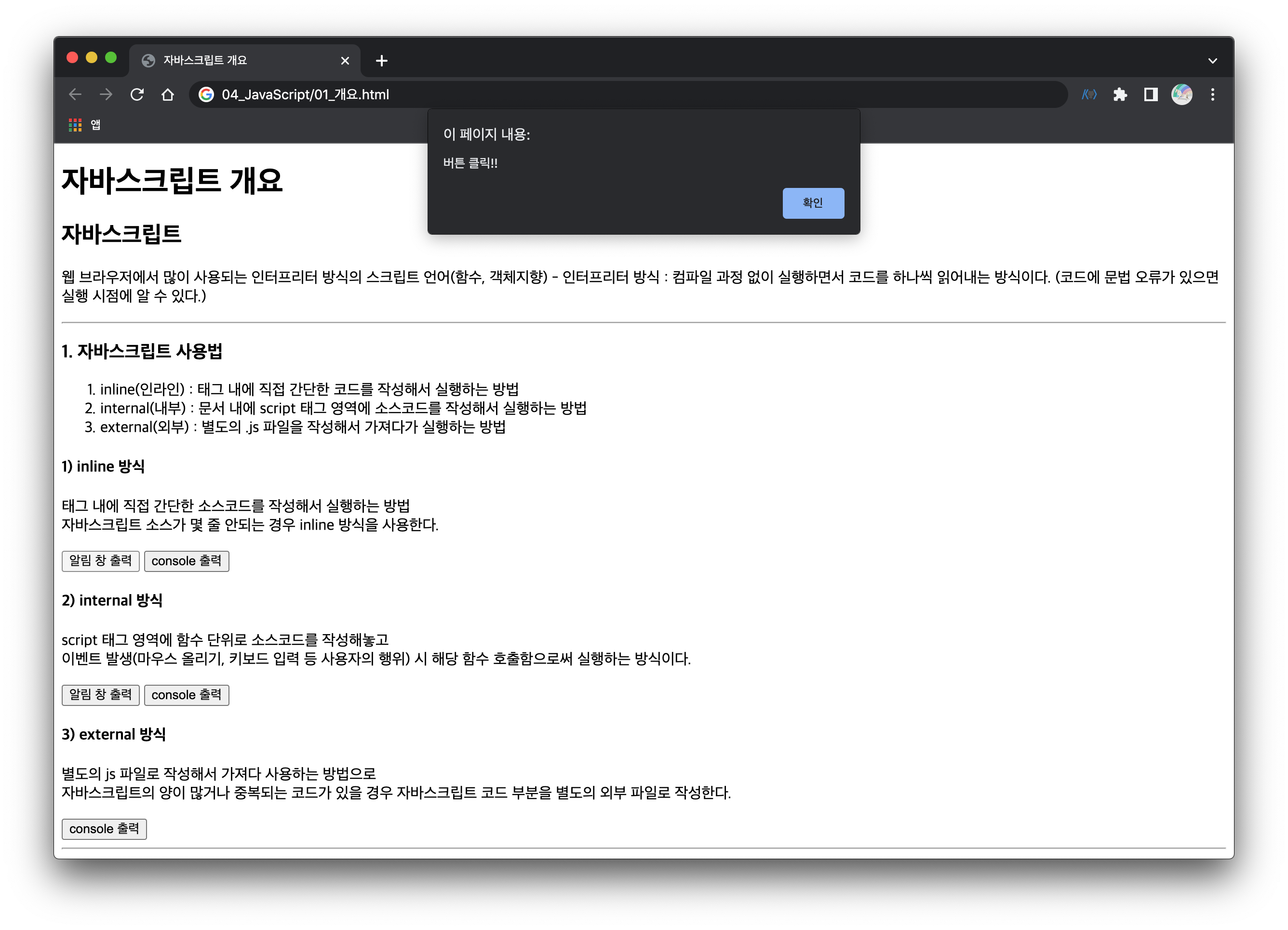Reload the current page

137,94
